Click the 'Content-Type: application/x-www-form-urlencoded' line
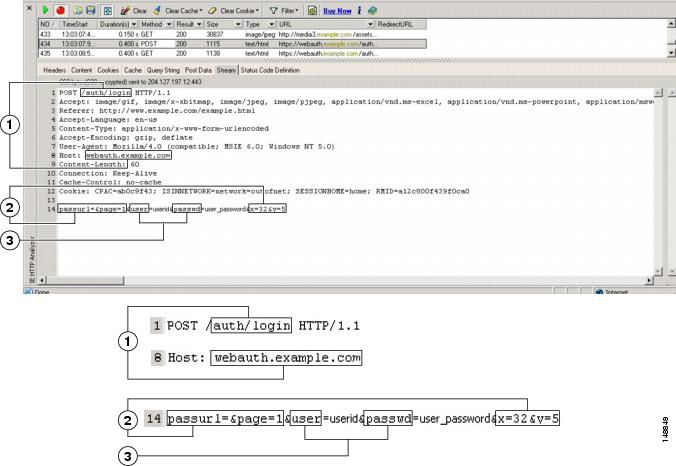 coord(164,129)
